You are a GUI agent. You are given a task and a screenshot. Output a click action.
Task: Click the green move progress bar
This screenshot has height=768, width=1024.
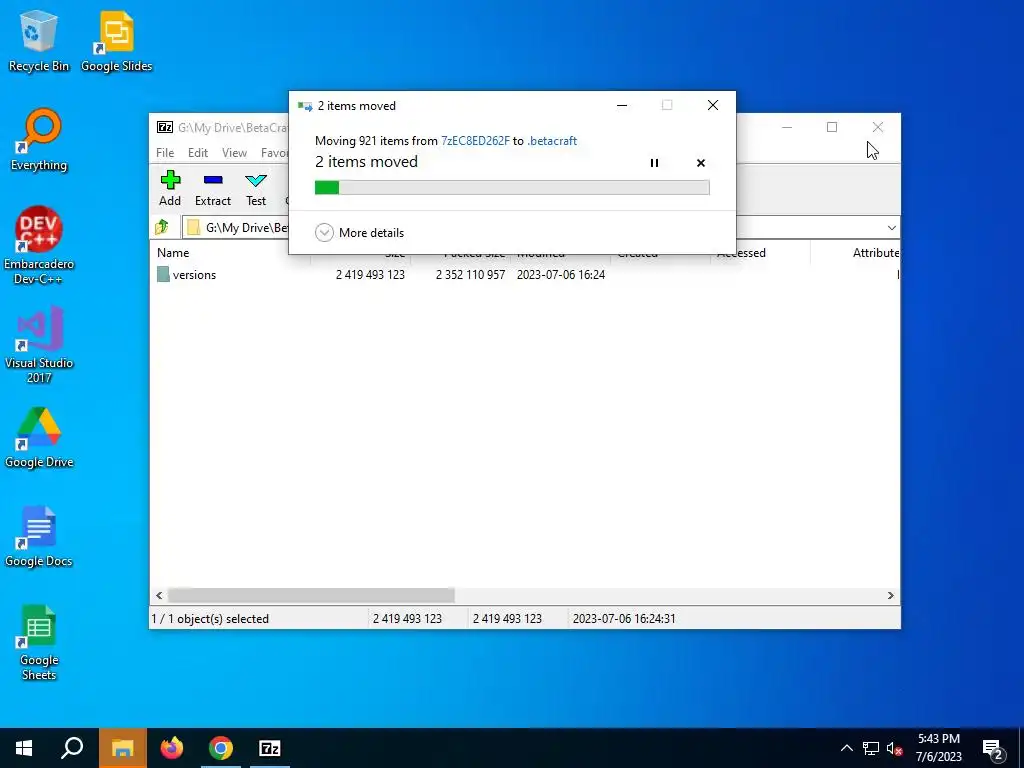[512, 188]
